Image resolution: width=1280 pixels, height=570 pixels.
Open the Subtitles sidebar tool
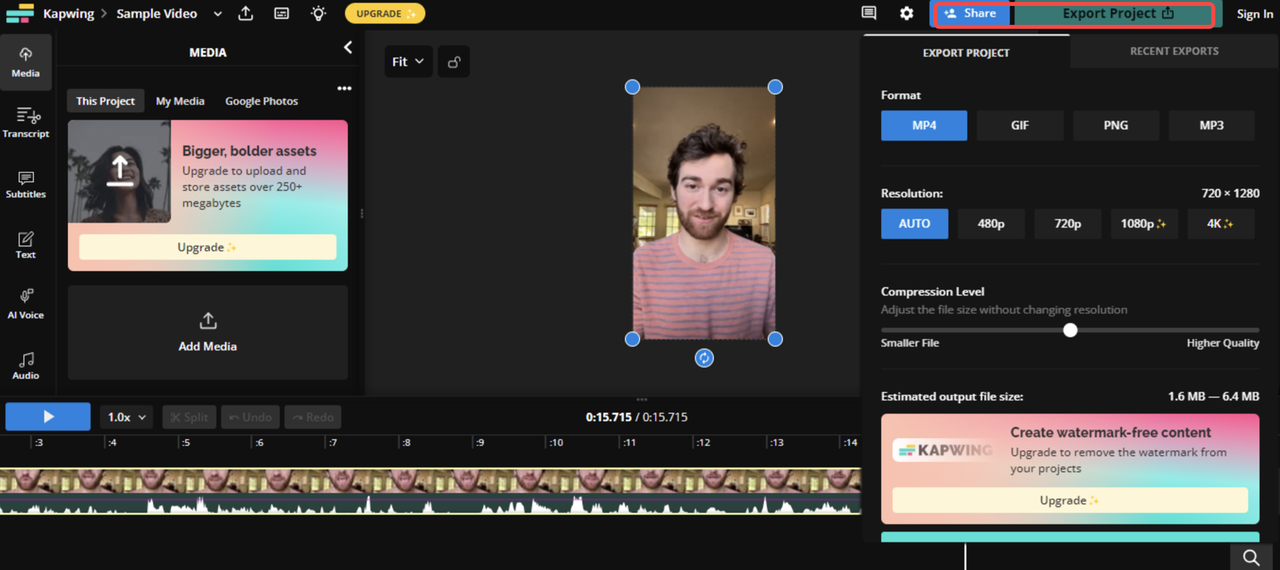point(26,184)
